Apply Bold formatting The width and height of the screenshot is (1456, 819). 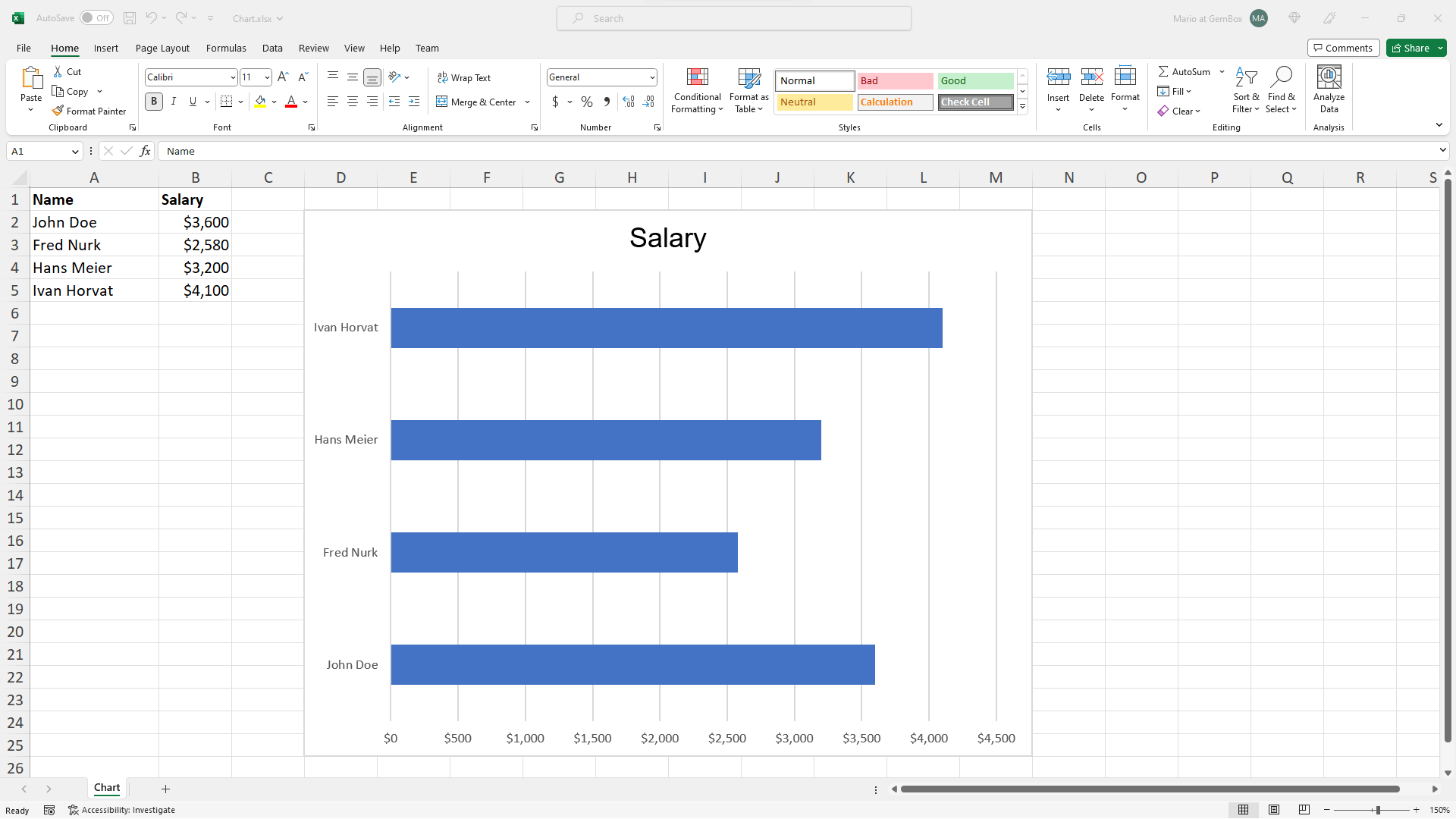tap(154, 101)
